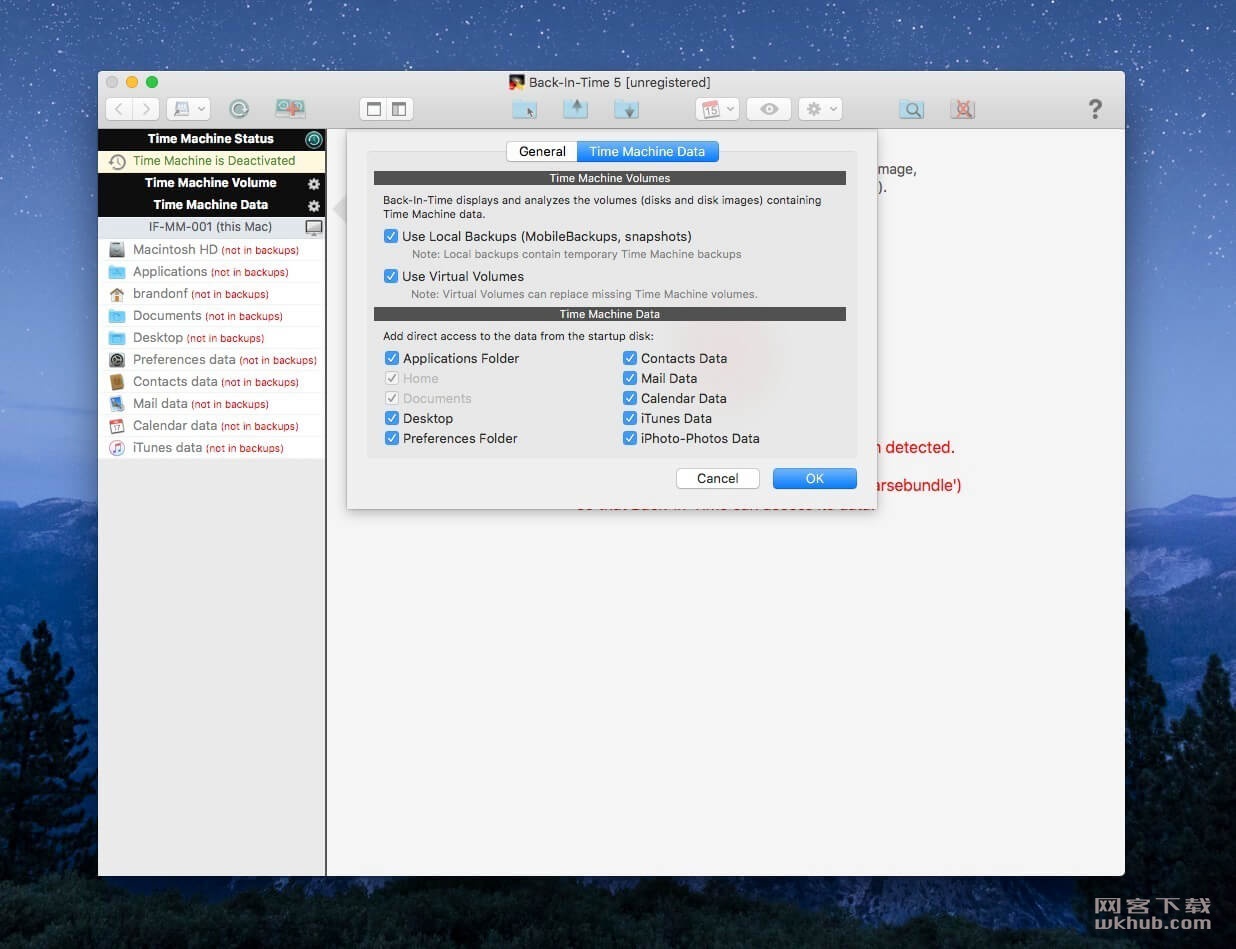This screenshot has width=1236, height=949.
Task: Select iTunes data in the sidebar
Action: pyautogui.click(x=211, y=448)
